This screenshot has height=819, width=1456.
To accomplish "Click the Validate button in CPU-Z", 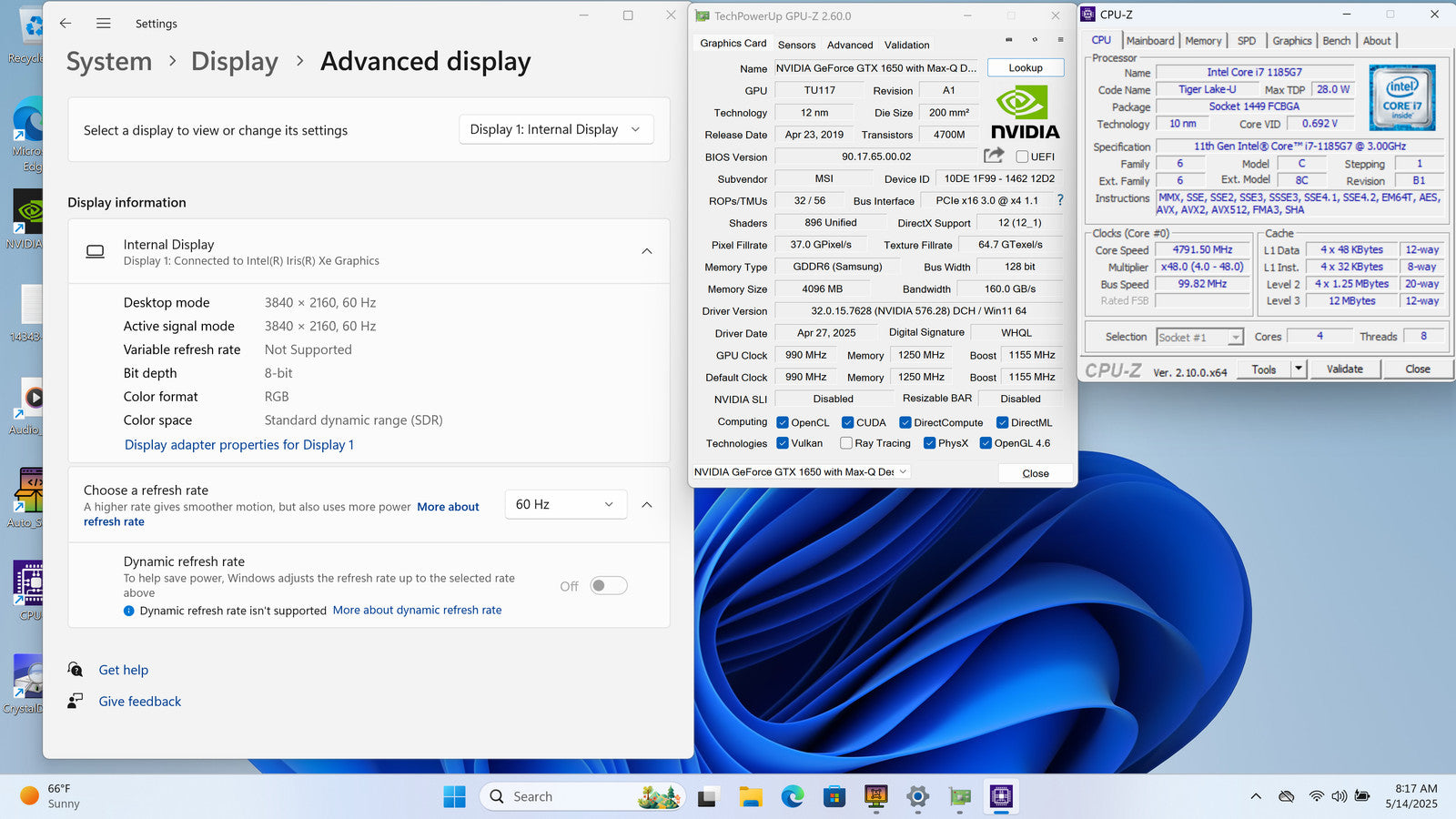I will tap(1345, 369).
